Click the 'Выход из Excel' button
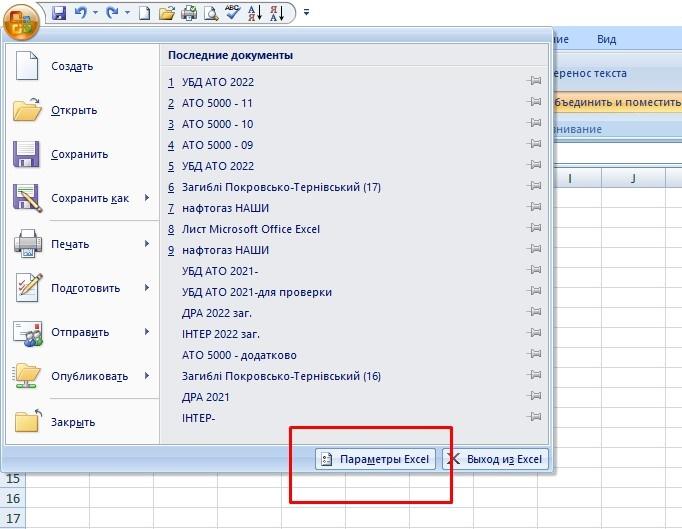Image resolution: width=682 pixels, height=529 pixels. [495, 459]
